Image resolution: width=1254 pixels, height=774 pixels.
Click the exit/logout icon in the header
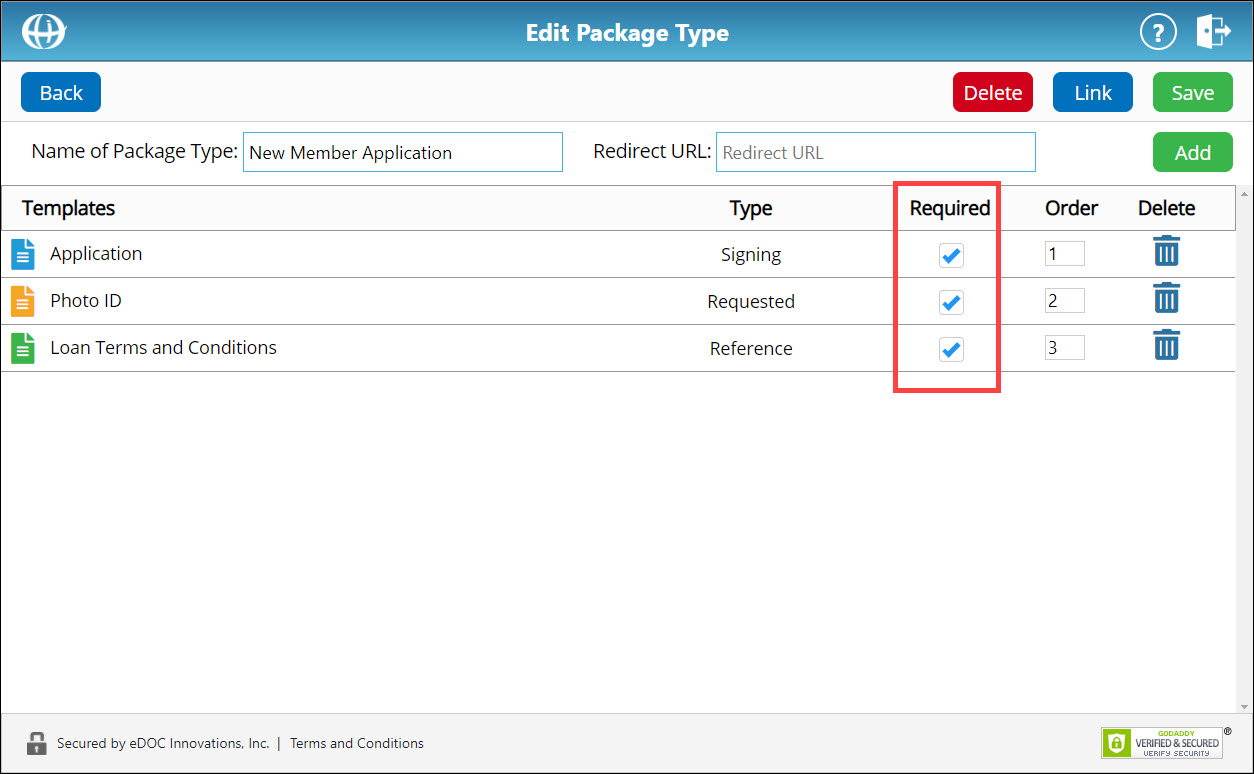coord(1213,31)
